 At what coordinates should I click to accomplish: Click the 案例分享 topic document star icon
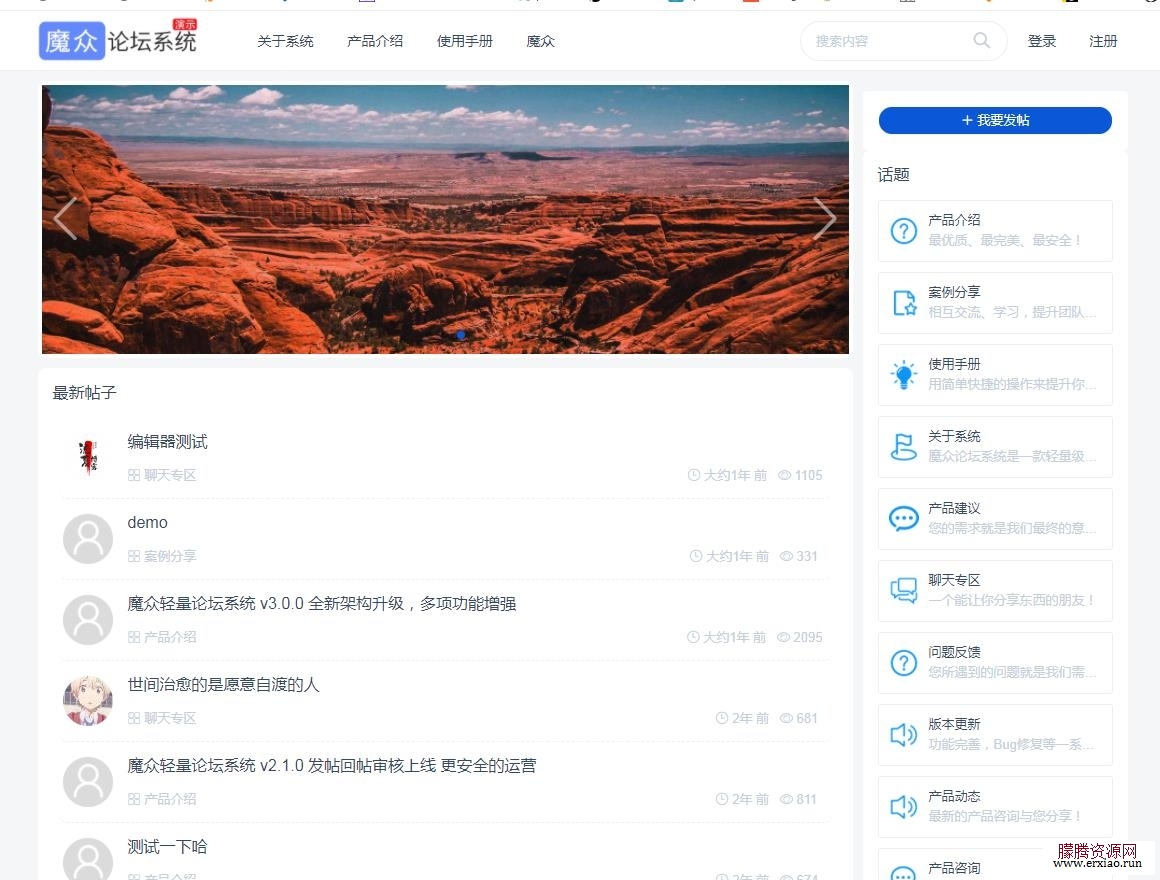pos(903,302)
